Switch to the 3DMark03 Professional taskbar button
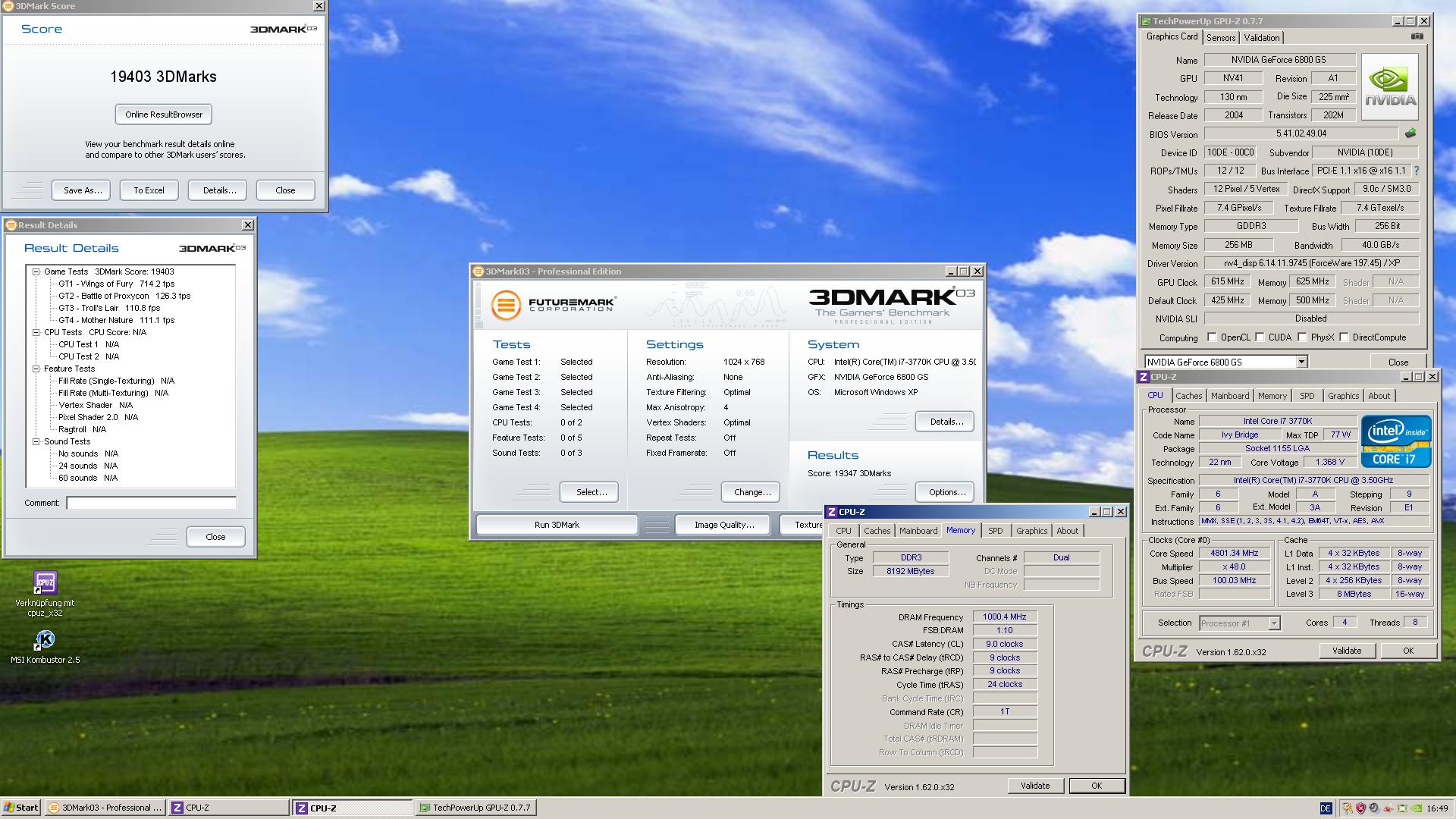 (x=105, y=808)
